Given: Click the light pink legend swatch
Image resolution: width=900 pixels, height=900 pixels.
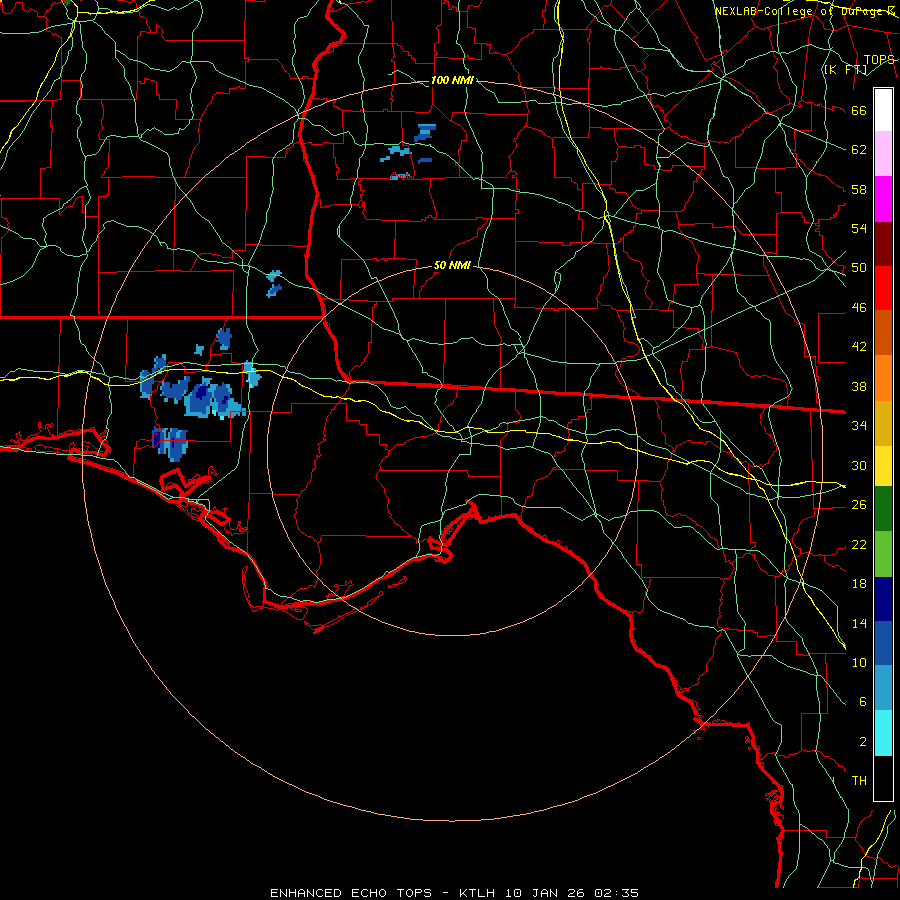Looking at the screenshot, I should [x=883, y=154].
